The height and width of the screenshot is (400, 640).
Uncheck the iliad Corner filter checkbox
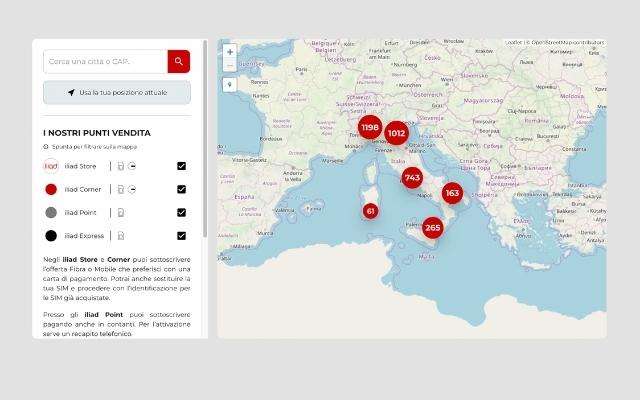182,189
